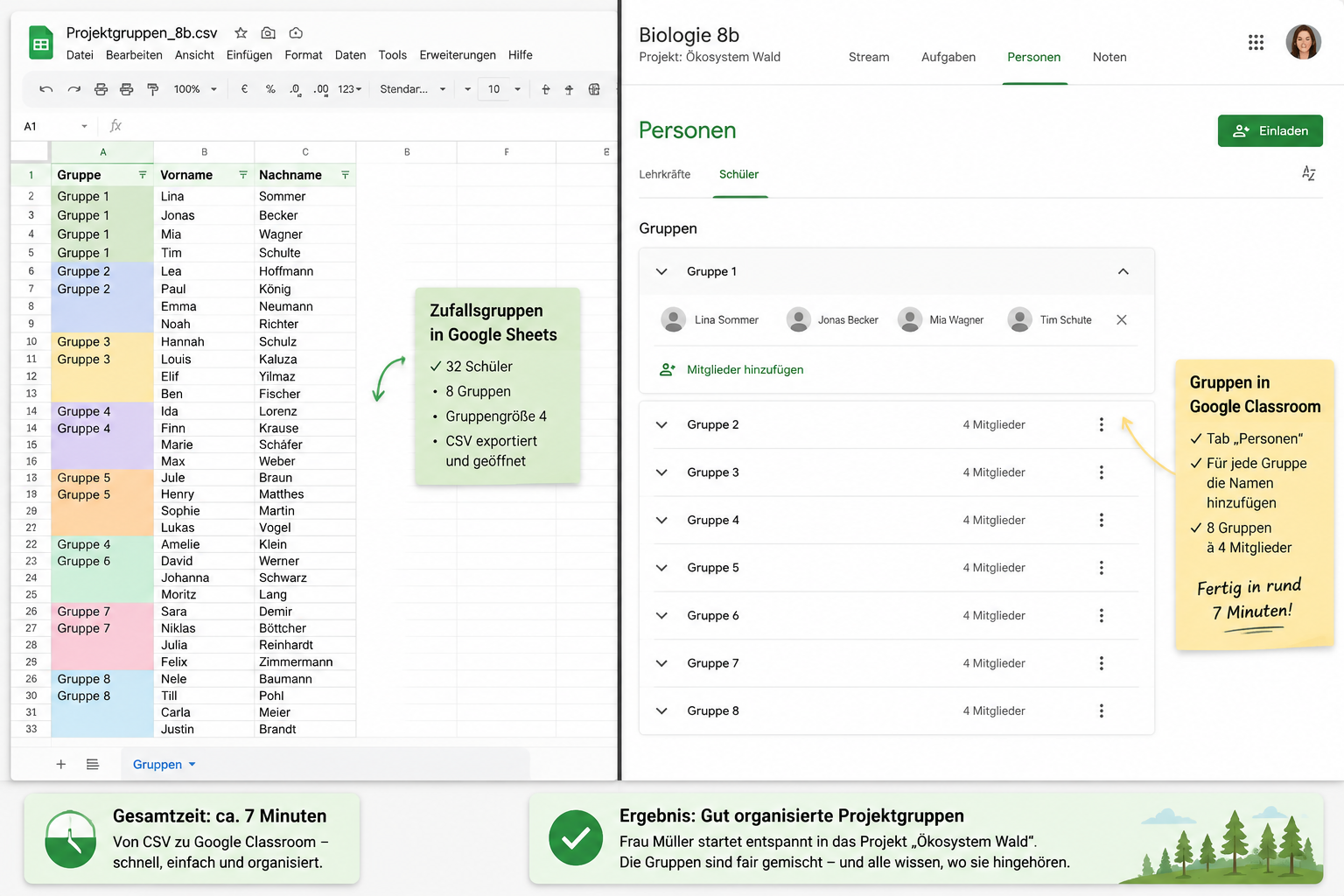This screenshot has height=896, width=1344.
Task: Open the Google Sheets home logo
Action: point(40,43)
